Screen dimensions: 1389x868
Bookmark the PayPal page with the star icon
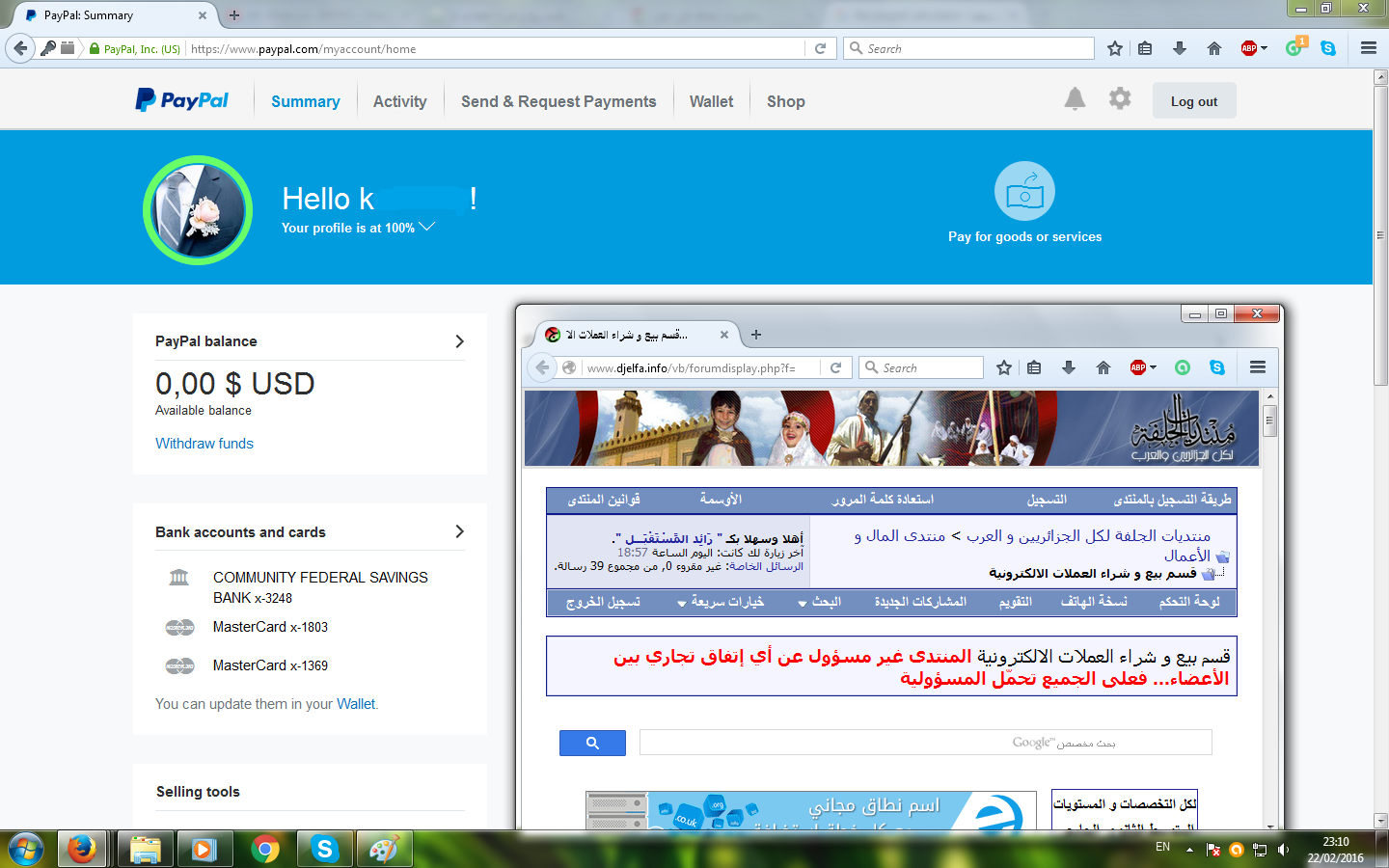tap(1115, 48)
